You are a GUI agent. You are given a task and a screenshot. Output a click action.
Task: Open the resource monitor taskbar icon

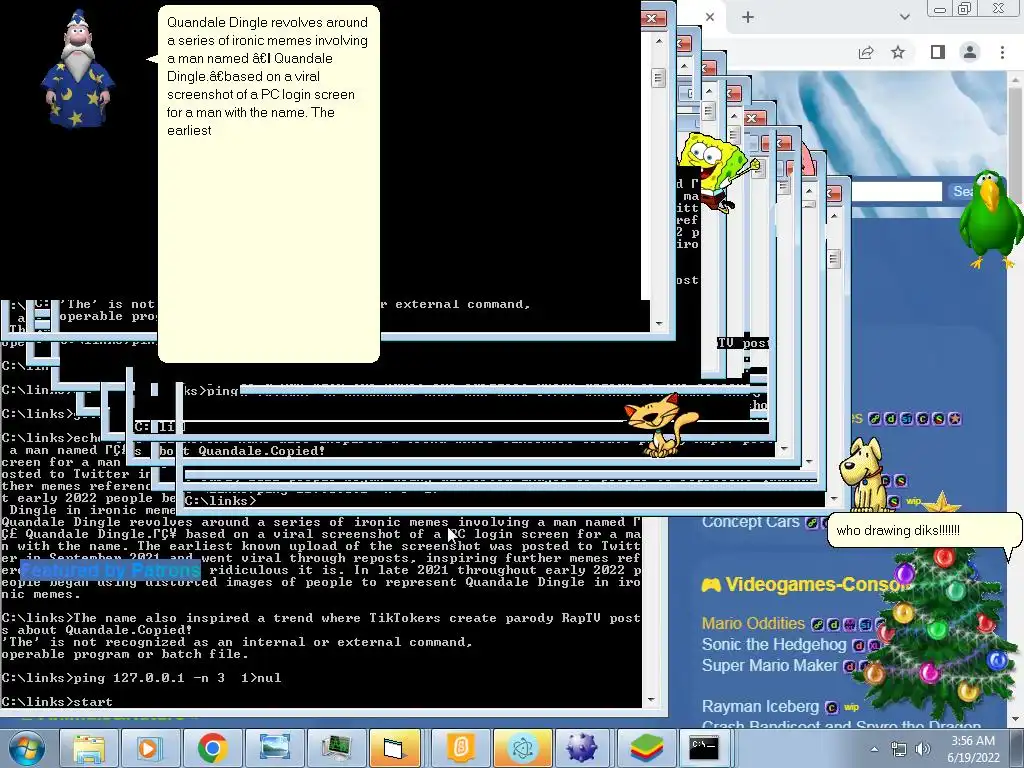tap(336, 748)
